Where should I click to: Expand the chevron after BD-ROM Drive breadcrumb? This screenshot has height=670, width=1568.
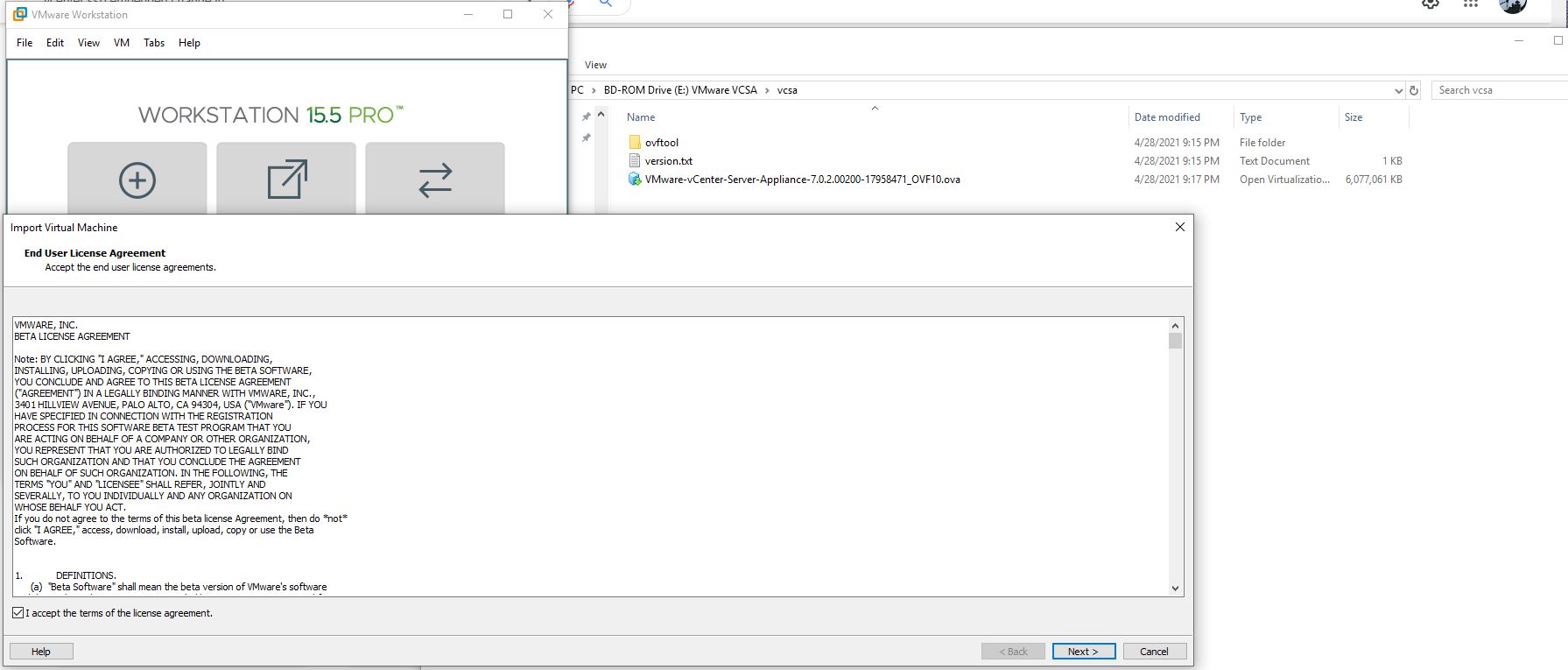pyautogui.click(x=767, y=90)
